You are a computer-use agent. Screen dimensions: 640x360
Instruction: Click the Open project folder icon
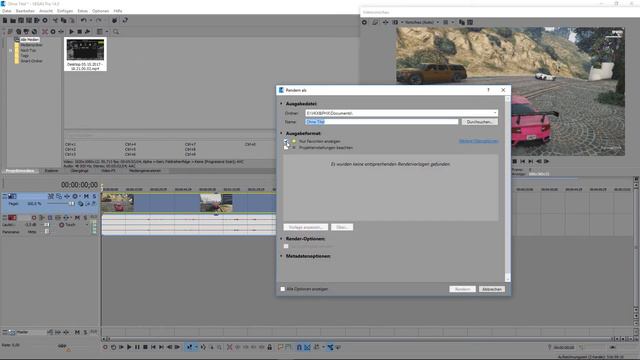[13, 20]
